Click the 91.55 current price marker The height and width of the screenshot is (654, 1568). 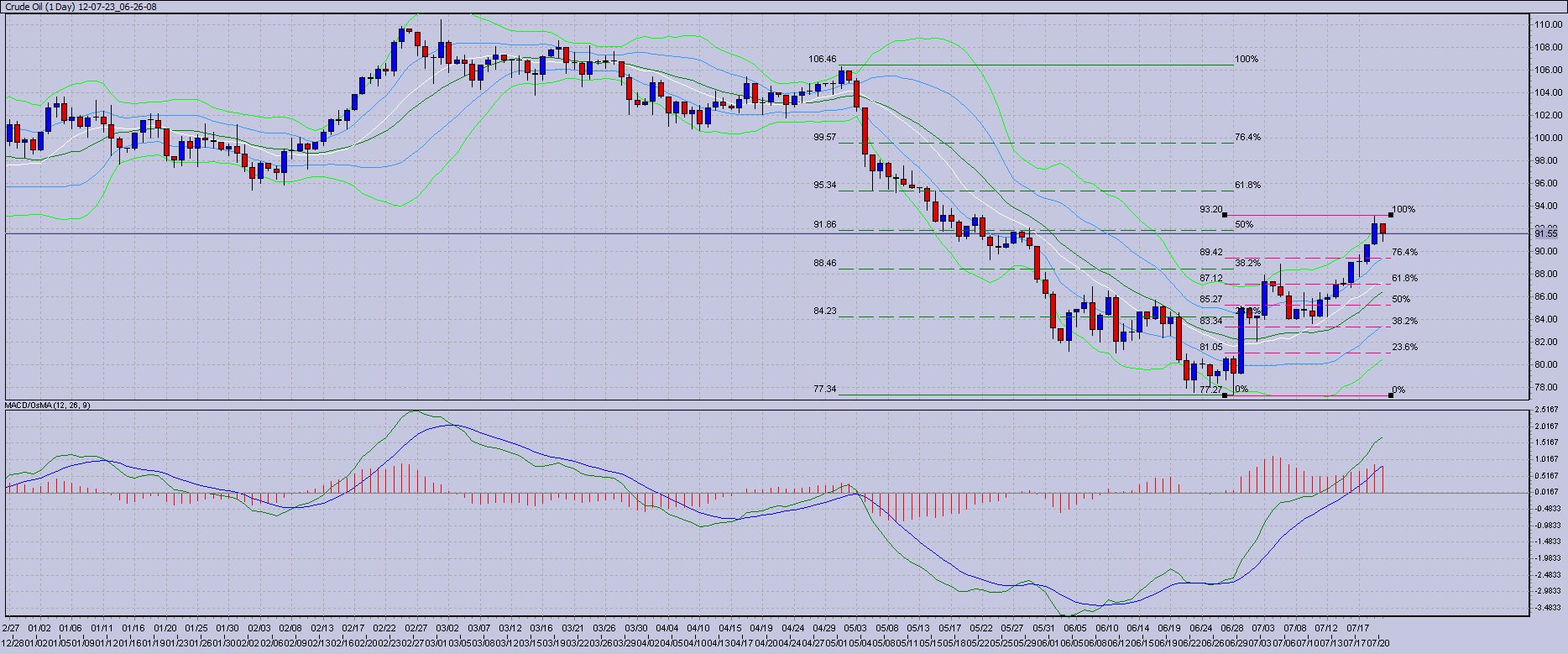(1545, 234)
